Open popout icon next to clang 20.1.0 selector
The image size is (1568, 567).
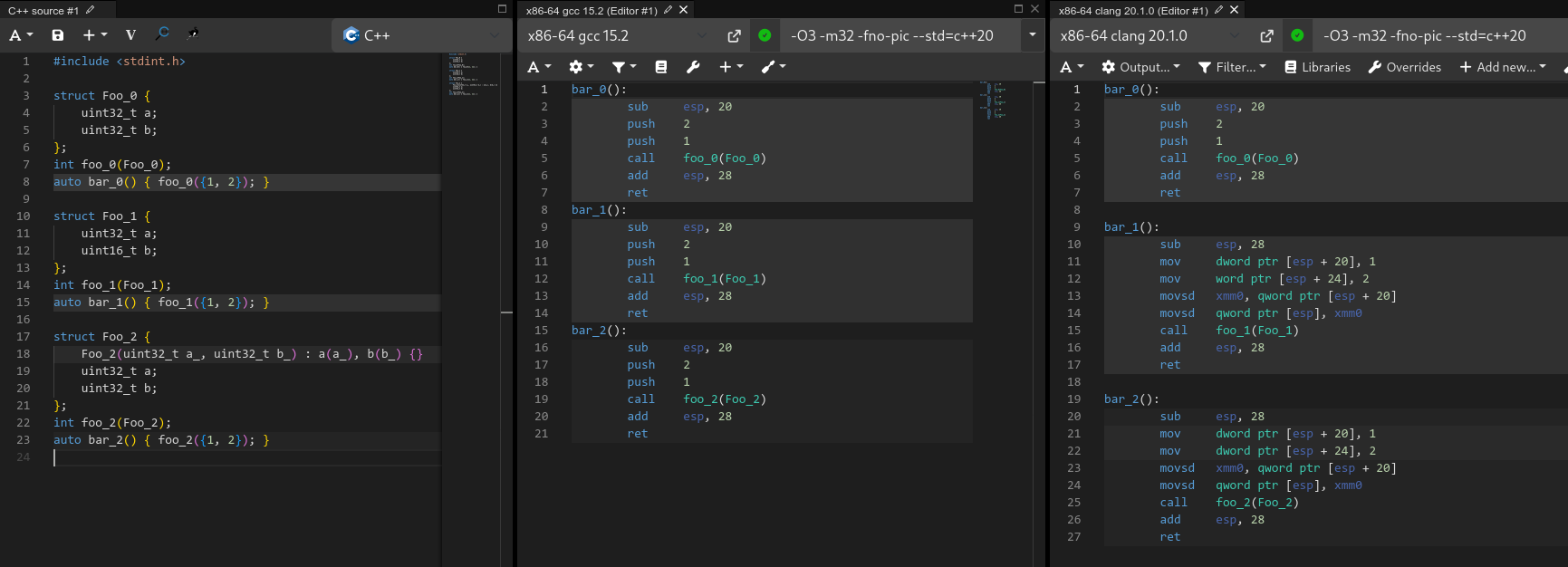[1266, 36]
